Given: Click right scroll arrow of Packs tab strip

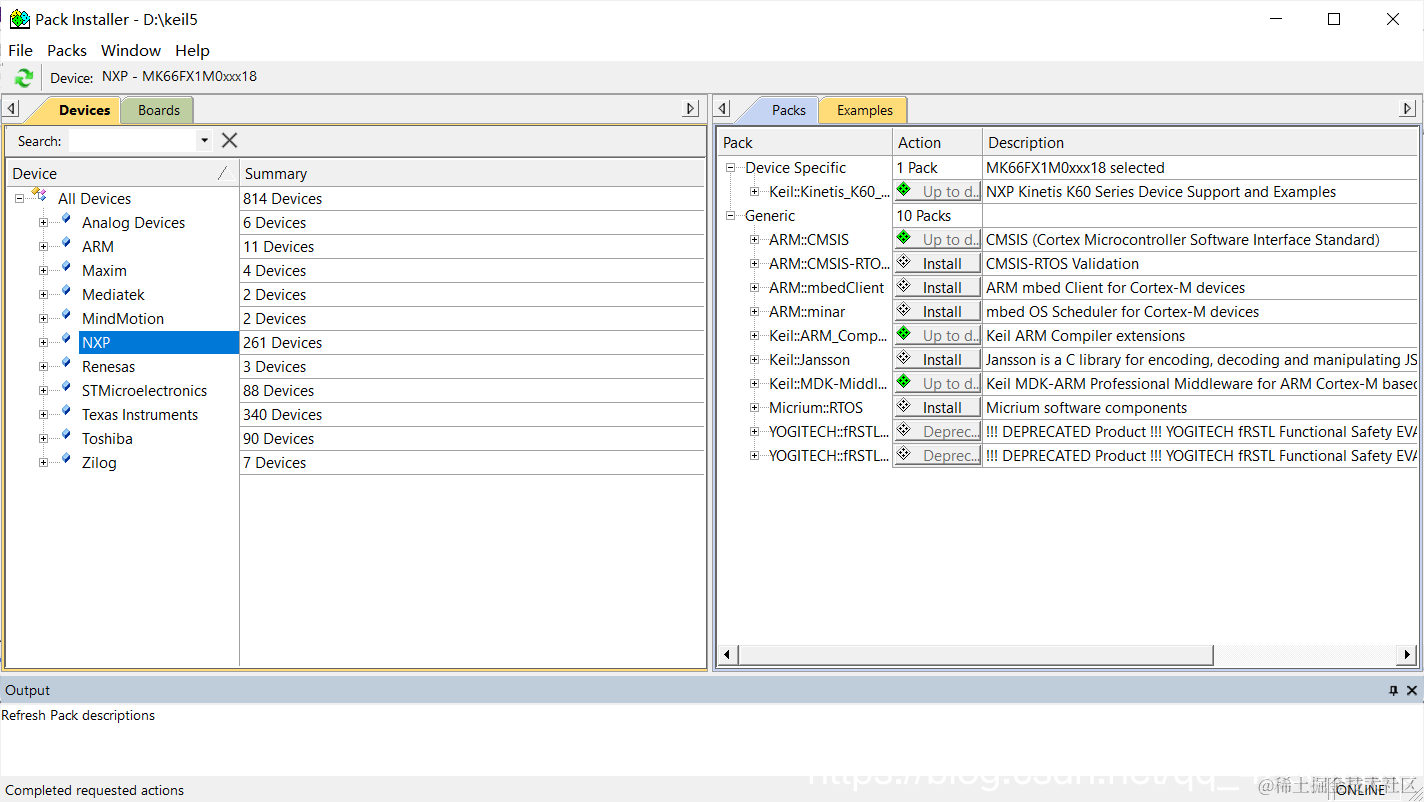Looking at the screenshot, I should [x=1407, y=109].
